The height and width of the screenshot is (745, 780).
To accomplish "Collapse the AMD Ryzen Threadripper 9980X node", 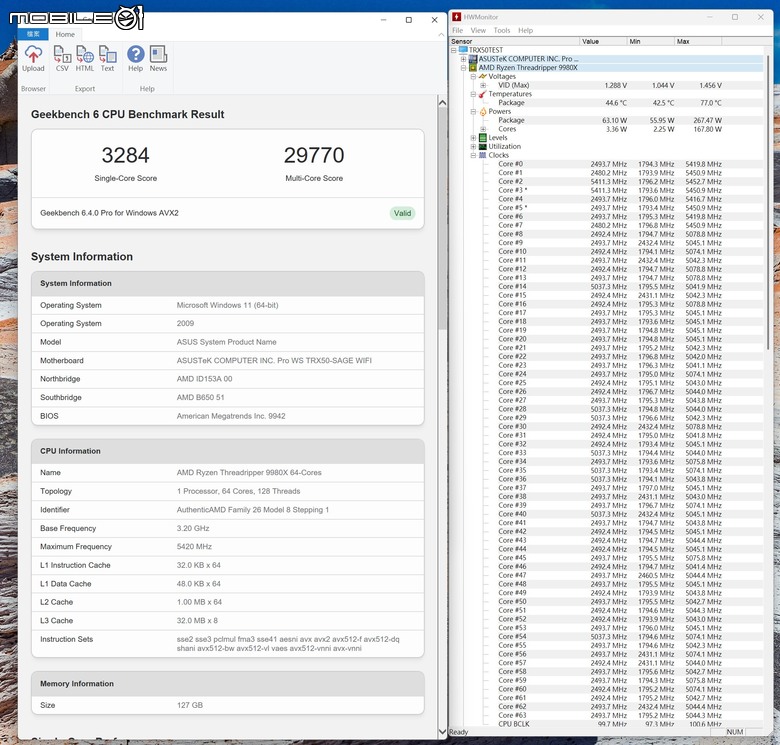I will point(463,68).
